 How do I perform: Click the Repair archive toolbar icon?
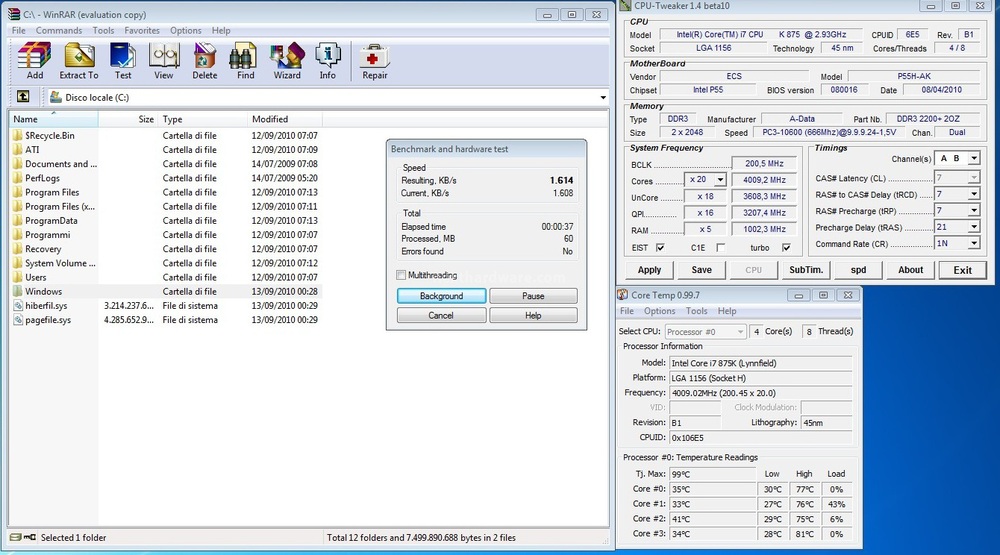point(374,56)
